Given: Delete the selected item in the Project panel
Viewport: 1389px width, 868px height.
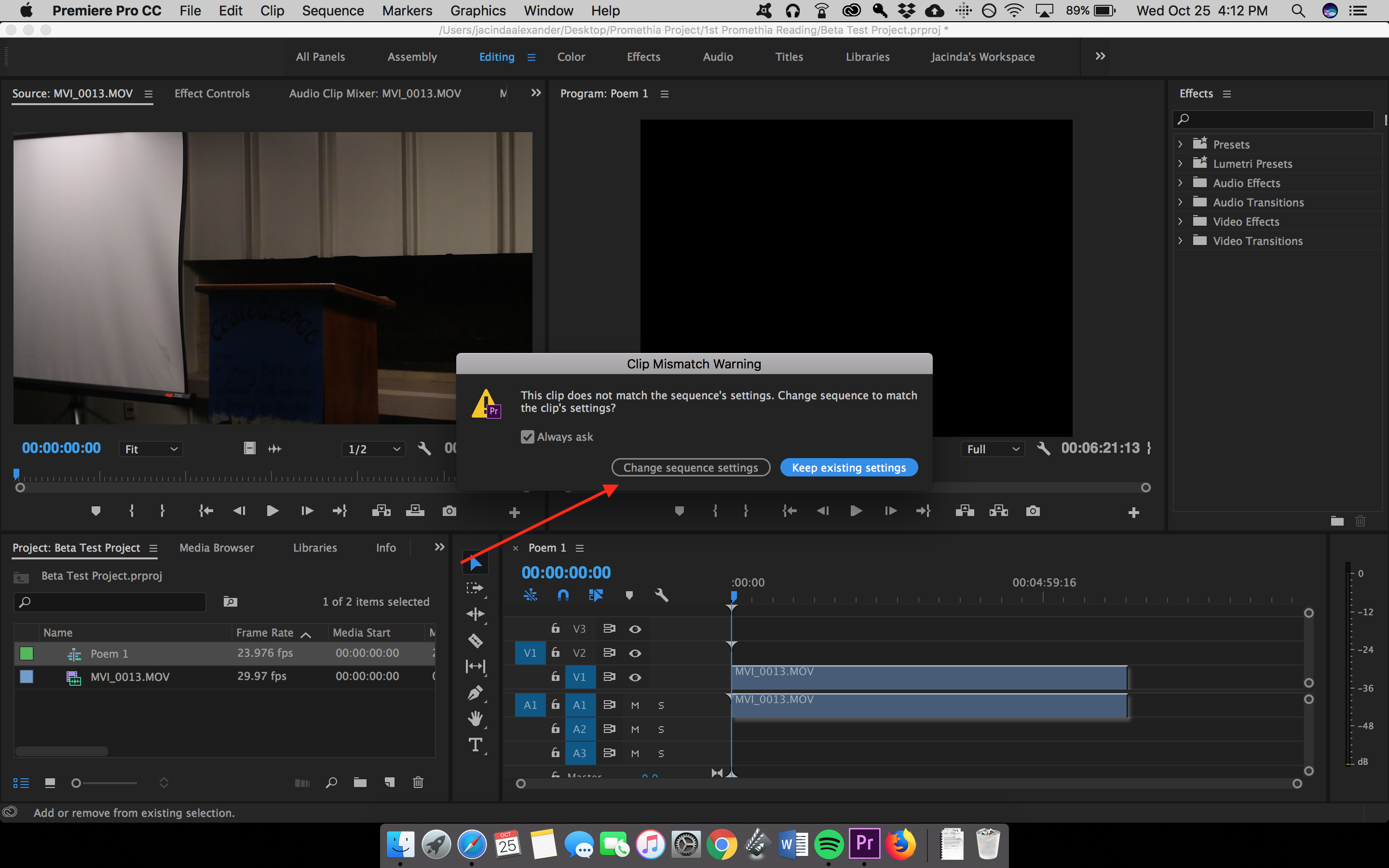Looking at the screenshot, I should (419, 783).
